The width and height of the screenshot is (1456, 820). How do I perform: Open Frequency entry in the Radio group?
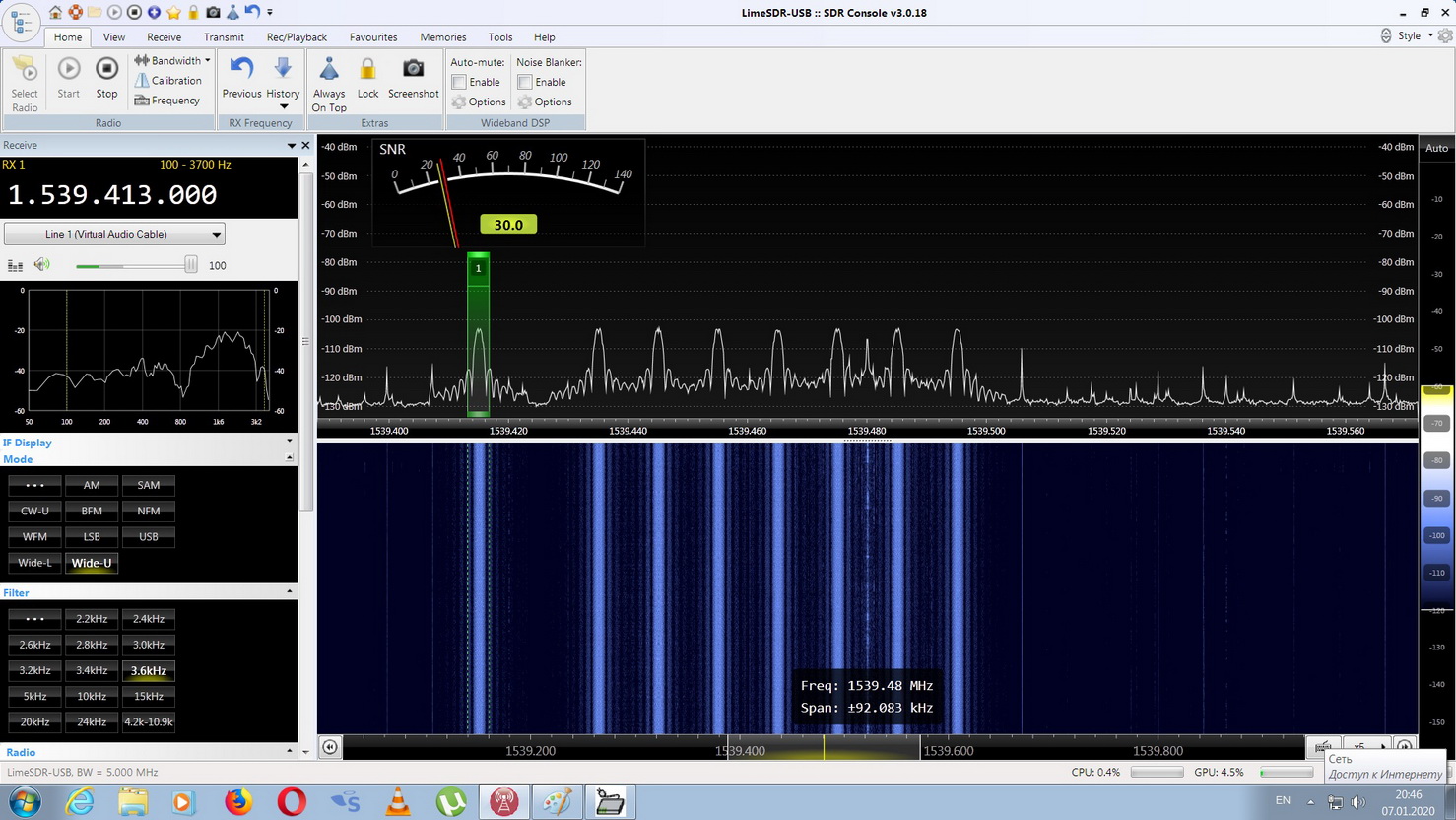[x=167, y=101]
